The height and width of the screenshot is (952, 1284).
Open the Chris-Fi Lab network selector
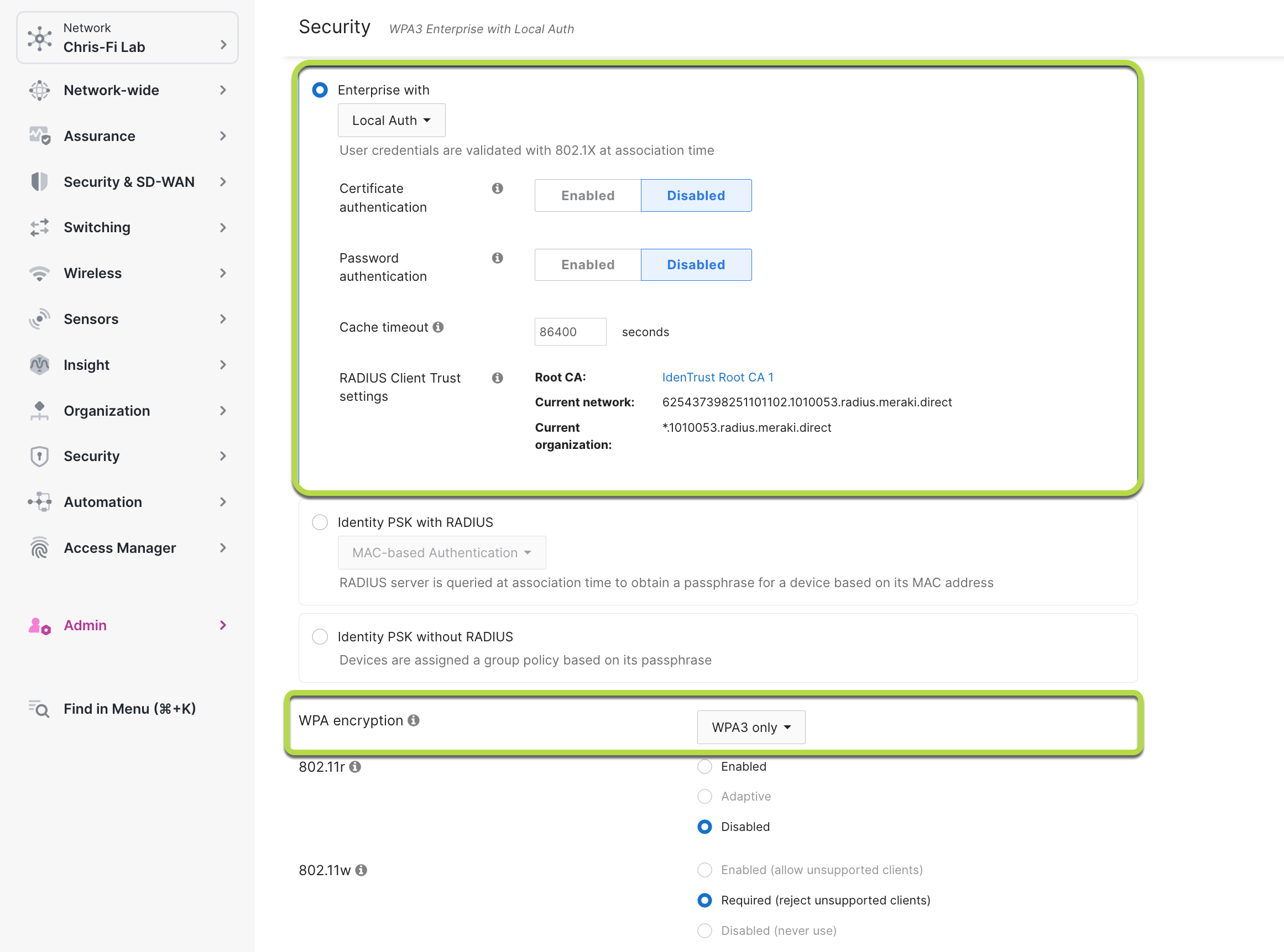[x=127, y=38]
